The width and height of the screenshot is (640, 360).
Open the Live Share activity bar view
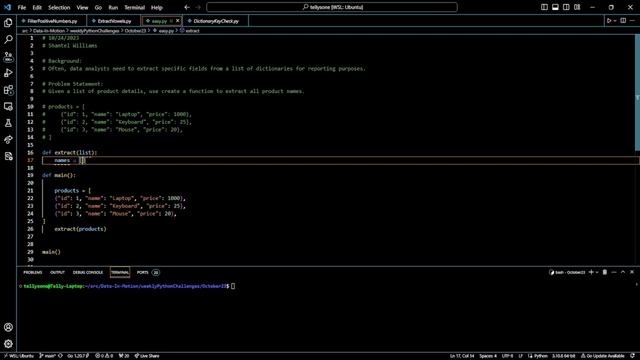[x=8, y=140]
